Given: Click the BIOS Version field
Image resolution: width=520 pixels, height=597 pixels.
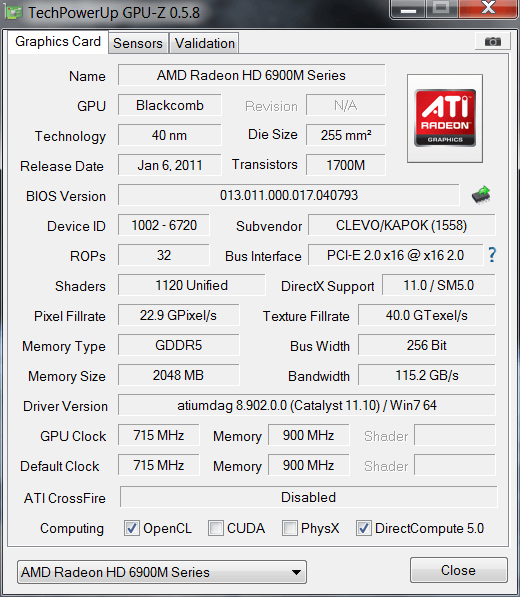Looking at the screenshot, I should click(x=289, y=195).
